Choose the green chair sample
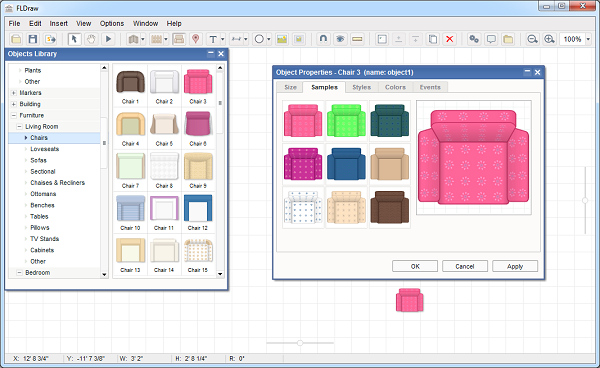This screenshot has height=368, width=600. (346, 121)
